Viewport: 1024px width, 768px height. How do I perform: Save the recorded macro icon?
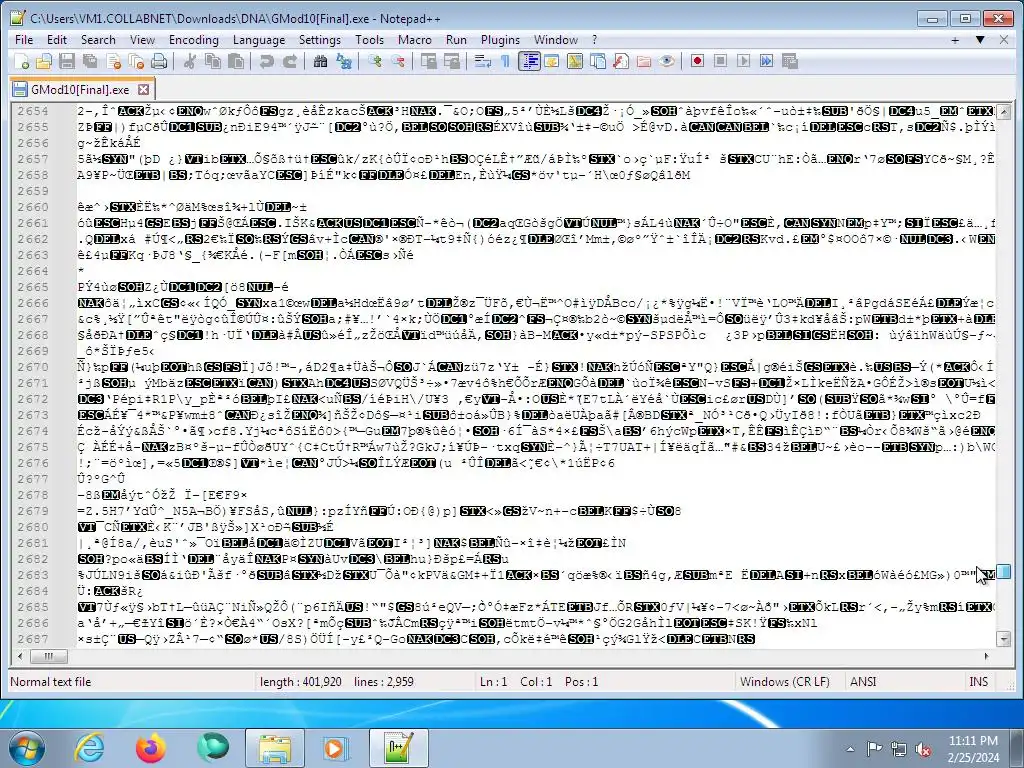[x=790, y=61]
